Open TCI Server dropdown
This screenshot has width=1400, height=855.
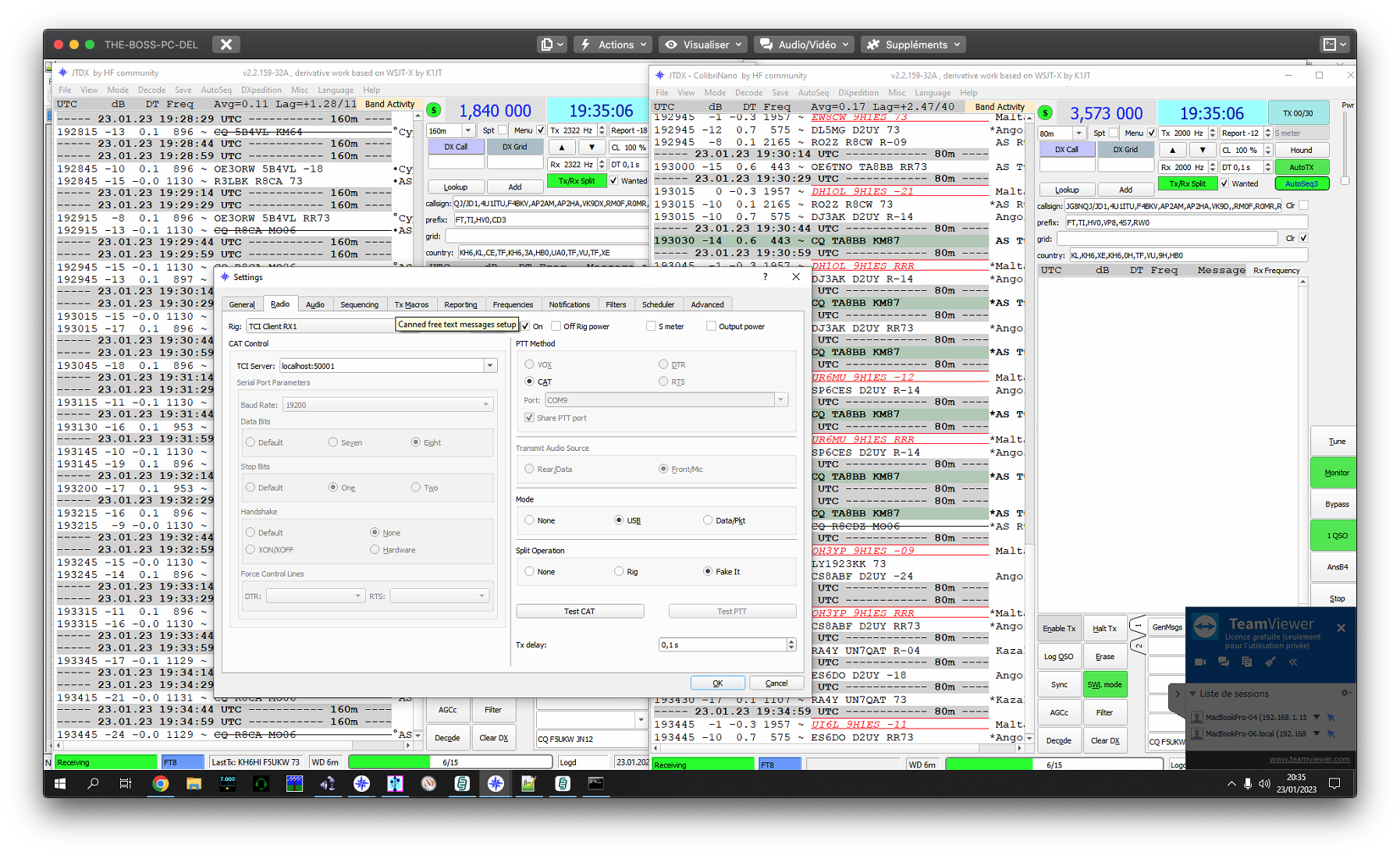pos(490,365)
